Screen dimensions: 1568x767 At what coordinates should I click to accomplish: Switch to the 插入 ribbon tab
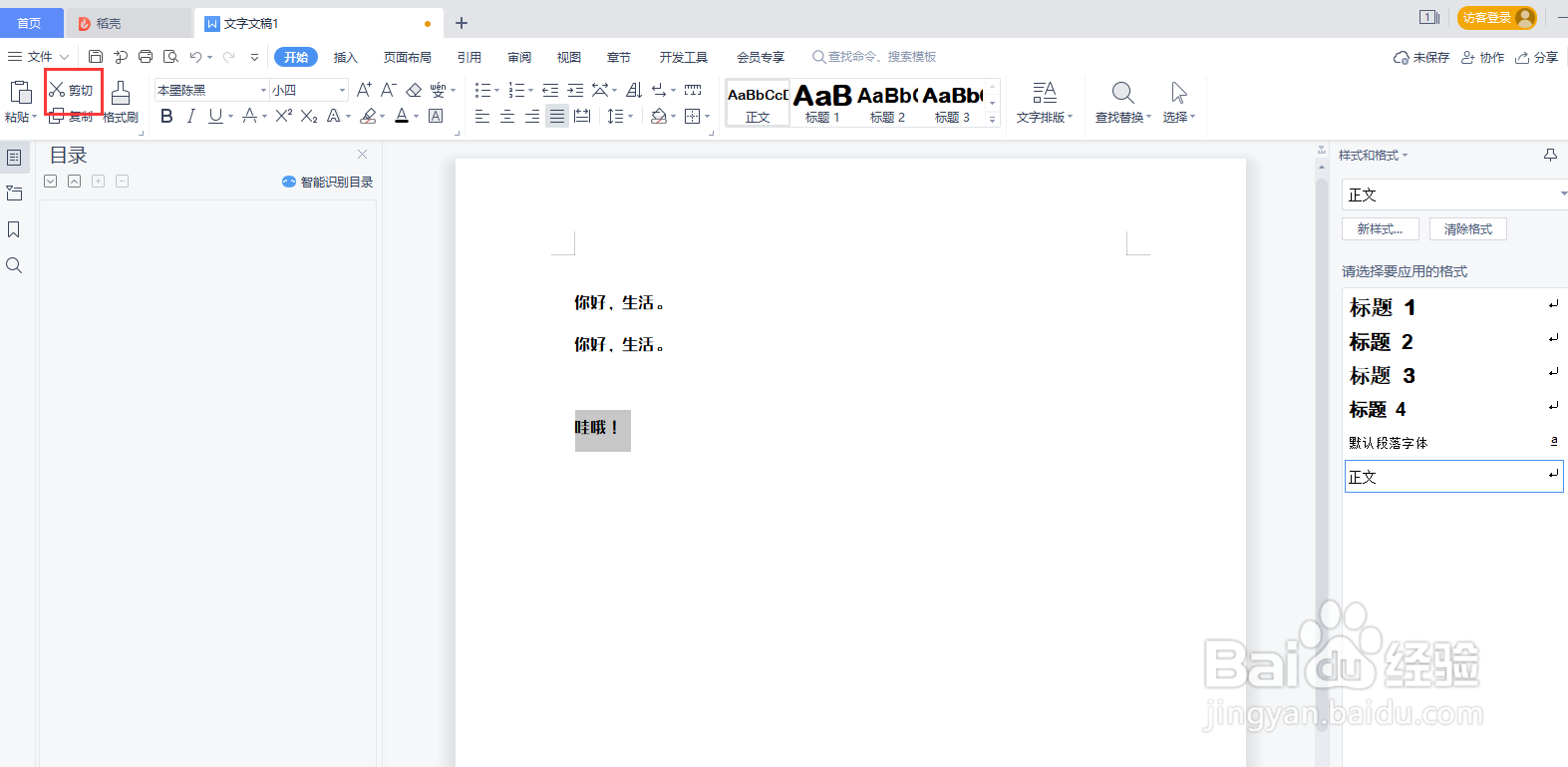(345, 57)
